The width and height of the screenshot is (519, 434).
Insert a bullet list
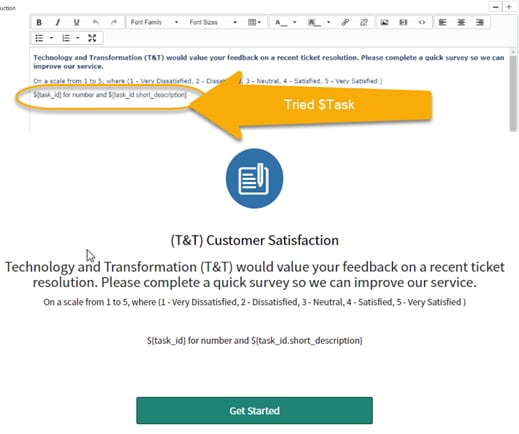pyautogui.click(x=39, y=38)
